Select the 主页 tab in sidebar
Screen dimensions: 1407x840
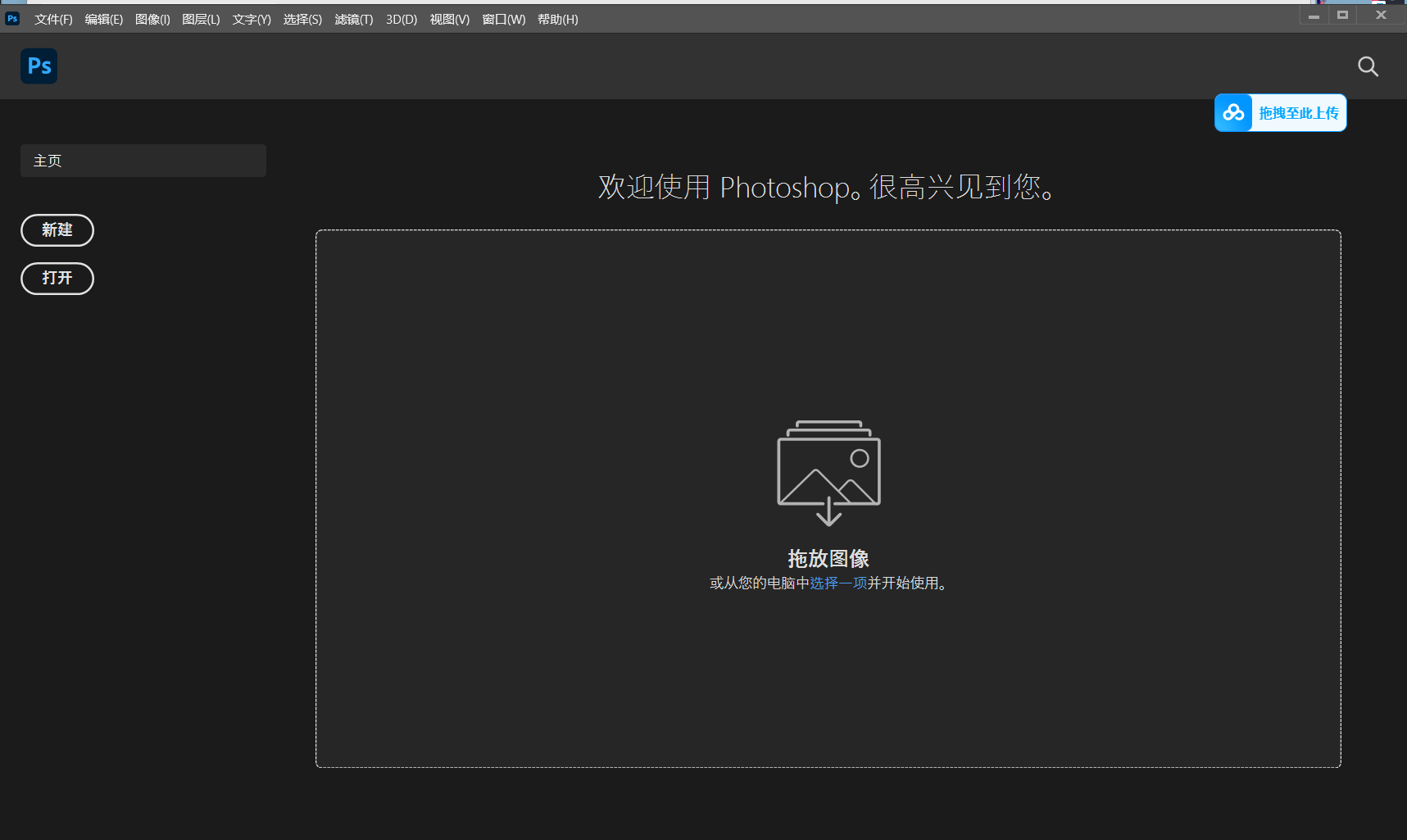point(143,161)
